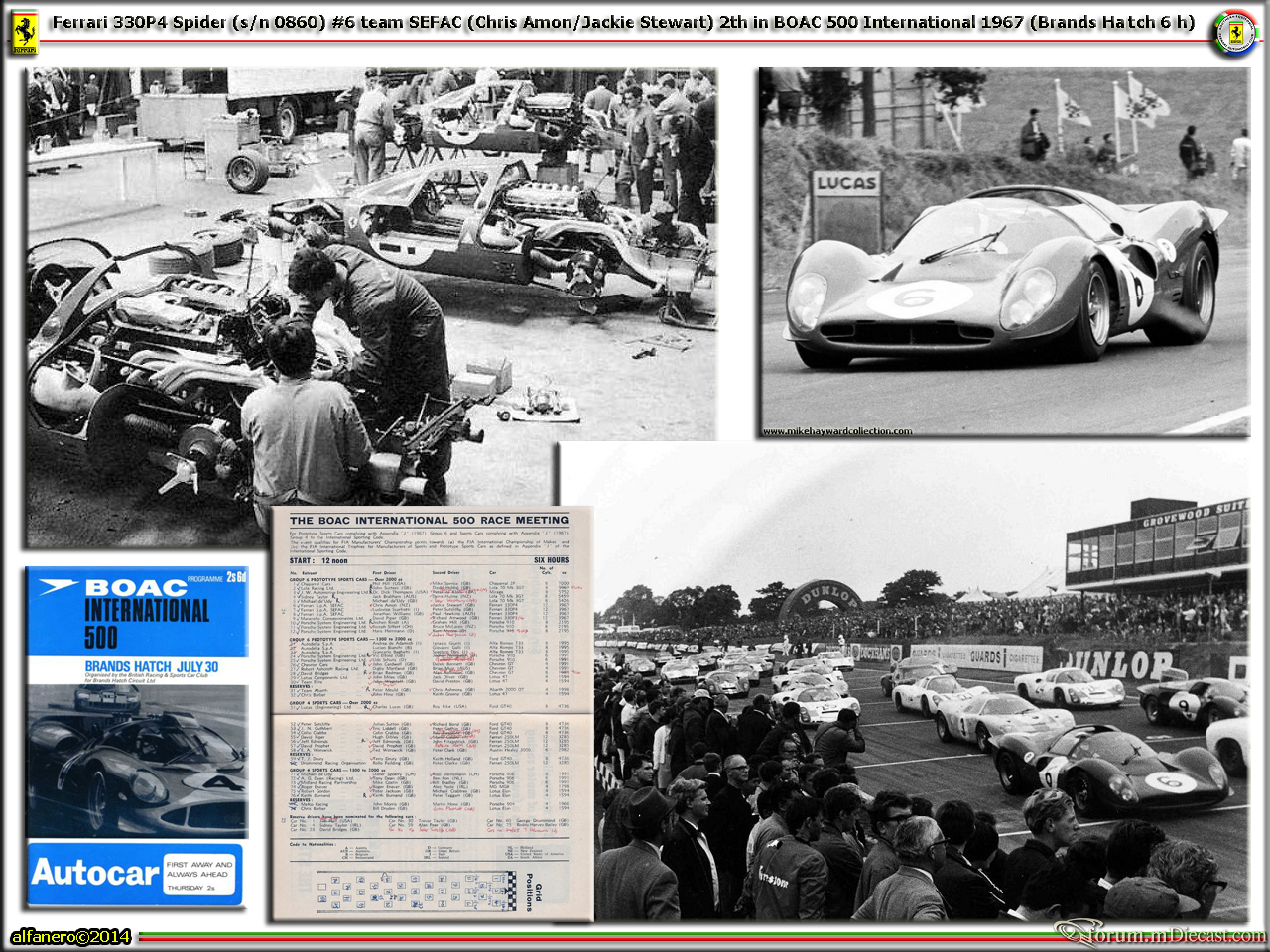Screen dimensions: 1270x952
Task: Select the 'SIX HOURS' text on the entry list
Action: (x=551, y=560)
